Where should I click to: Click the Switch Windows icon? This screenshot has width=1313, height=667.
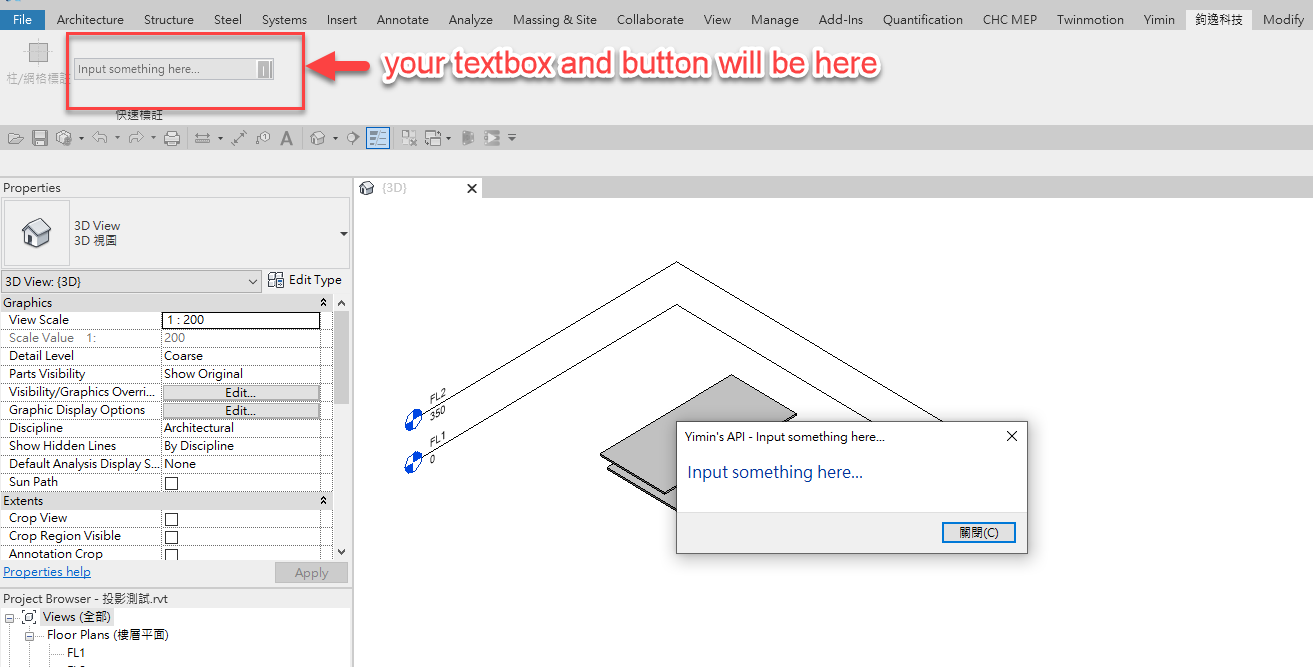point(433,138)
